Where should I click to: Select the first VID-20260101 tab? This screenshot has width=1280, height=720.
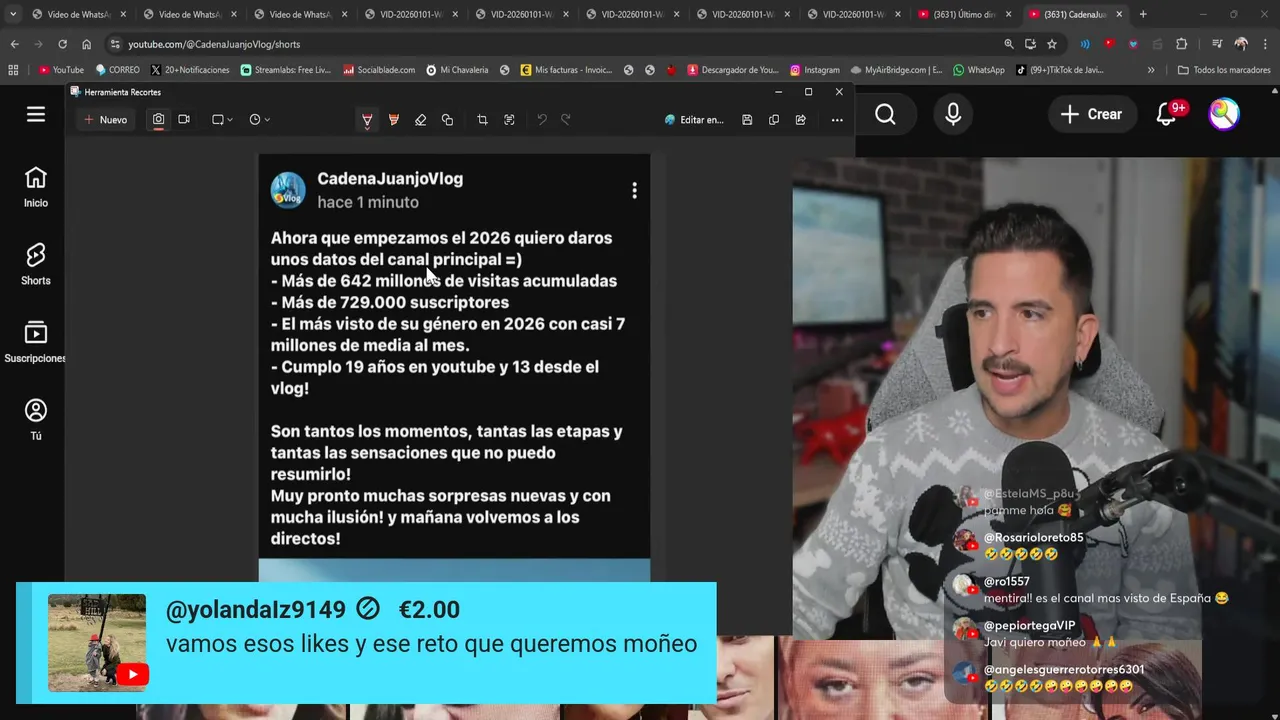[411, 14]
